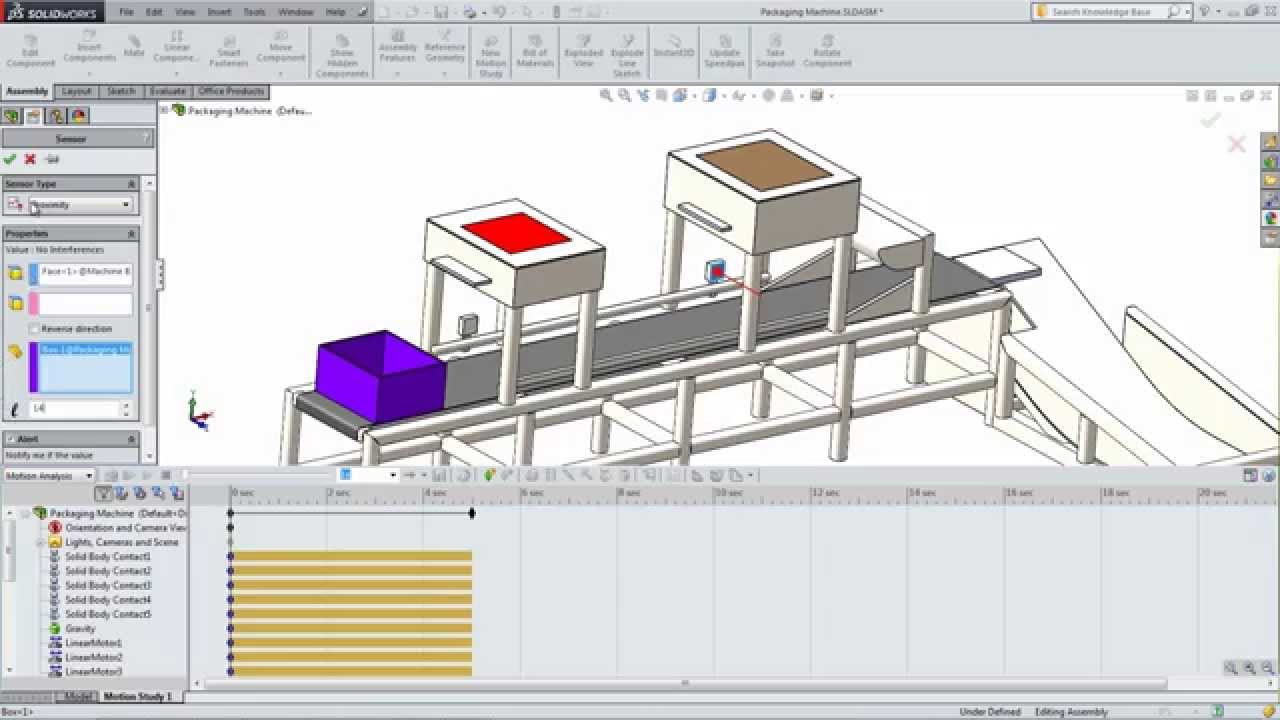Click the end key diamond at top timeline
This screenshot has height=720, width=1280.
pyautogui.click(x=472, y=513)
